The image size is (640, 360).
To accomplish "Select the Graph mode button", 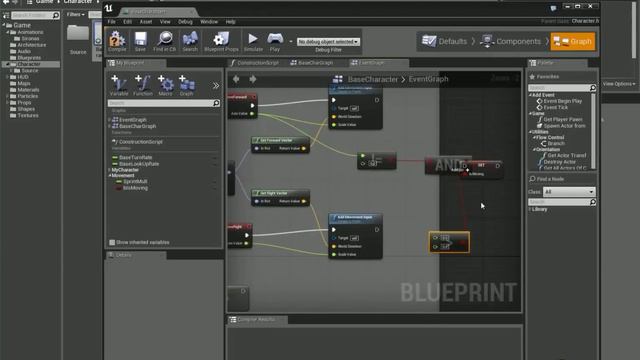I will click(x=573, y=41).
